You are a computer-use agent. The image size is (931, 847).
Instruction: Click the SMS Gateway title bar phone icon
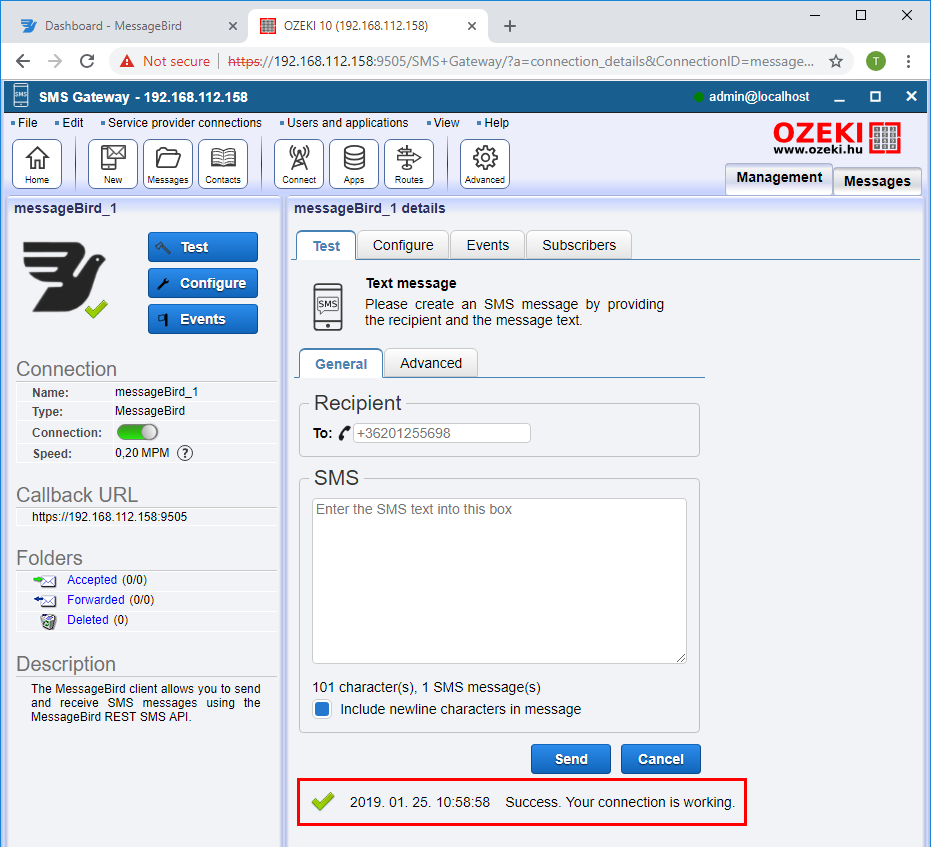tap(21, 96)
